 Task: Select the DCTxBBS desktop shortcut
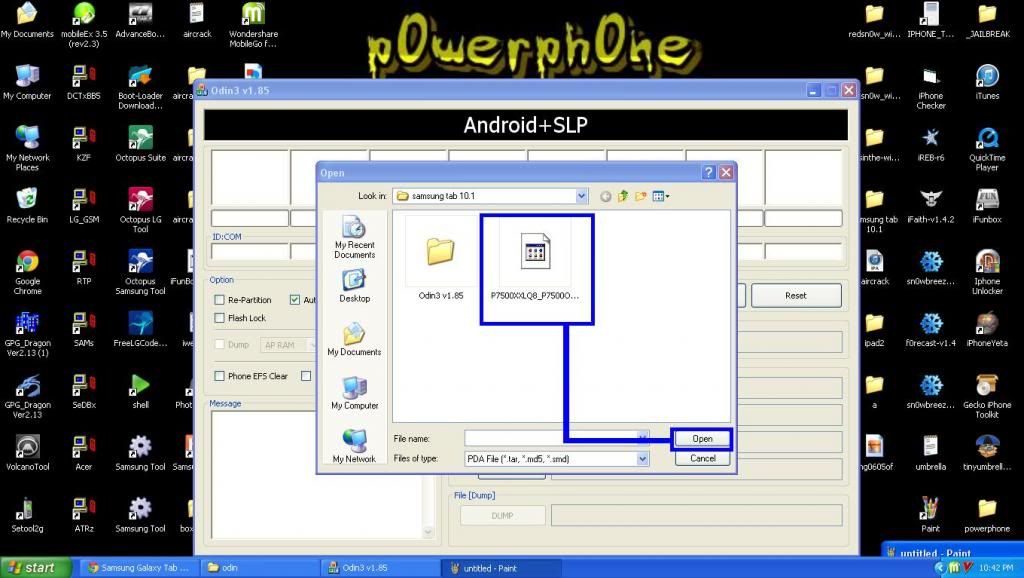coord(84,82)
